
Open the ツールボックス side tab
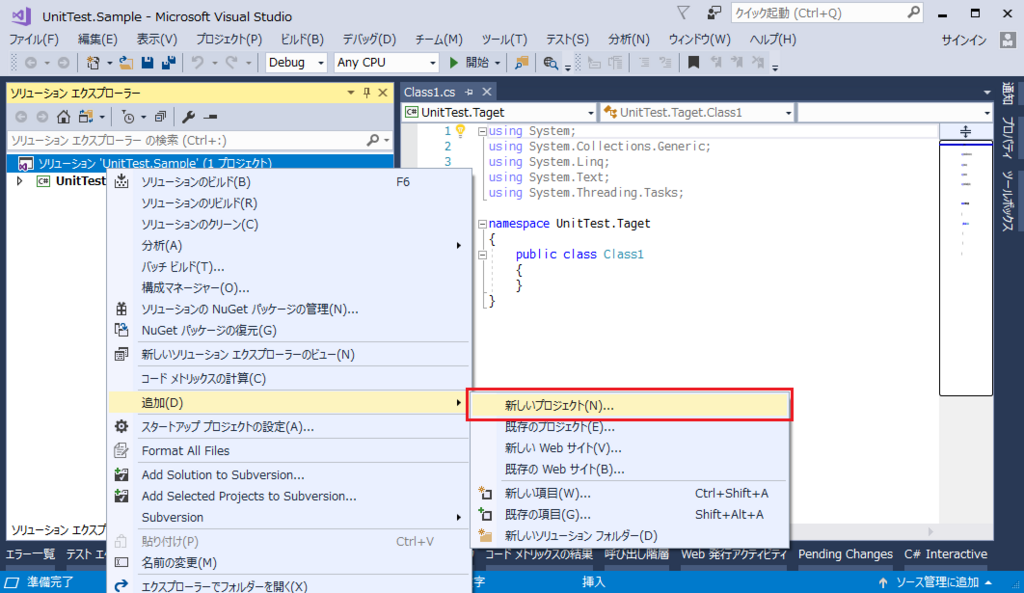1008,200
